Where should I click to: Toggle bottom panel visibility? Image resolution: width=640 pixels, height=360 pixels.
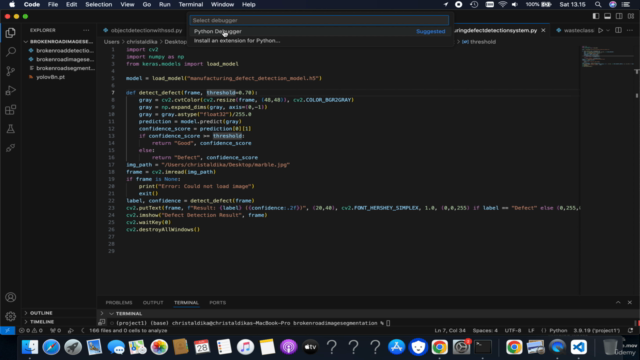tap(607, 16)
